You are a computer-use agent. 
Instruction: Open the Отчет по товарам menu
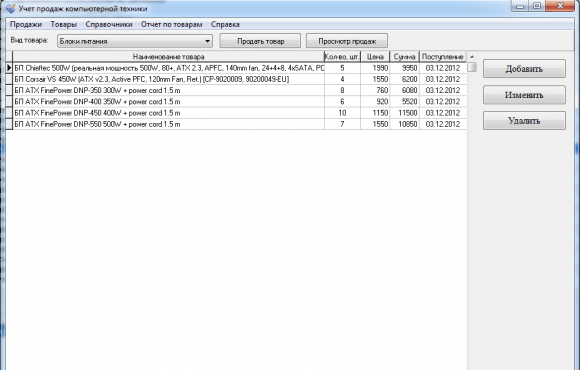tap(171, 24)
